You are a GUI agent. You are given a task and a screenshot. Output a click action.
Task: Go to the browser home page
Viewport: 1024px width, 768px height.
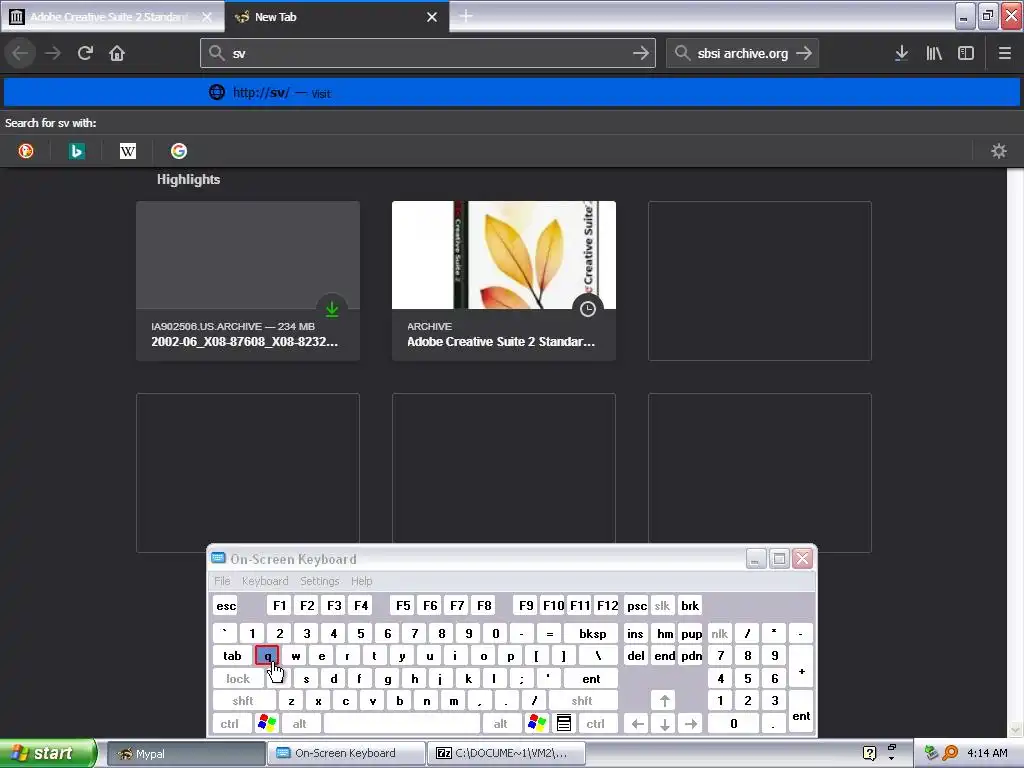[x=117, y=53]
